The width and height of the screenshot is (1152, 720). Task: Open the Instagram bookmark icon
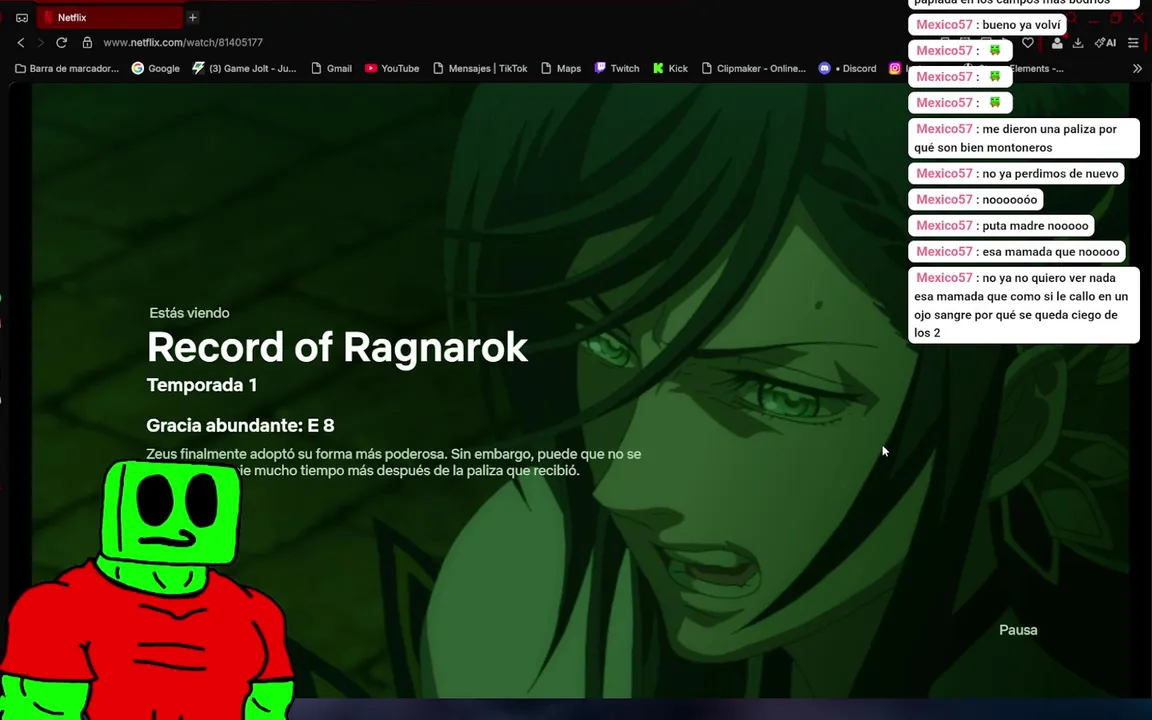tap(895, 68)
